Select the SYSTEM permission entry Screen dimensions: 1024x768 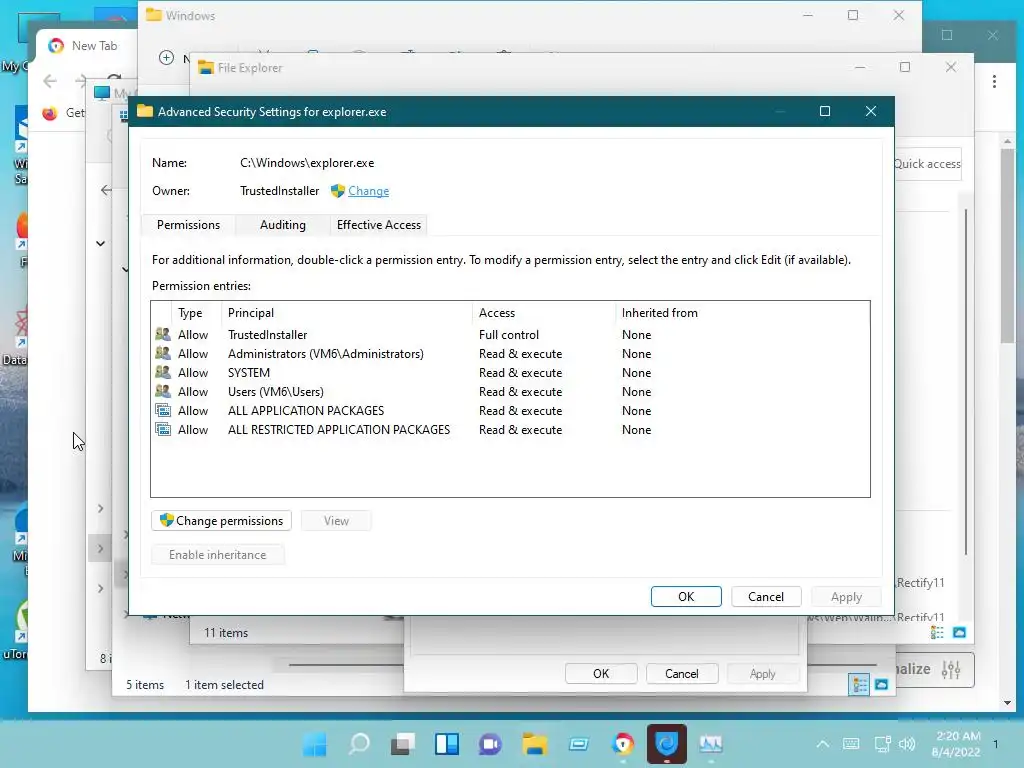tap(509, 372)
